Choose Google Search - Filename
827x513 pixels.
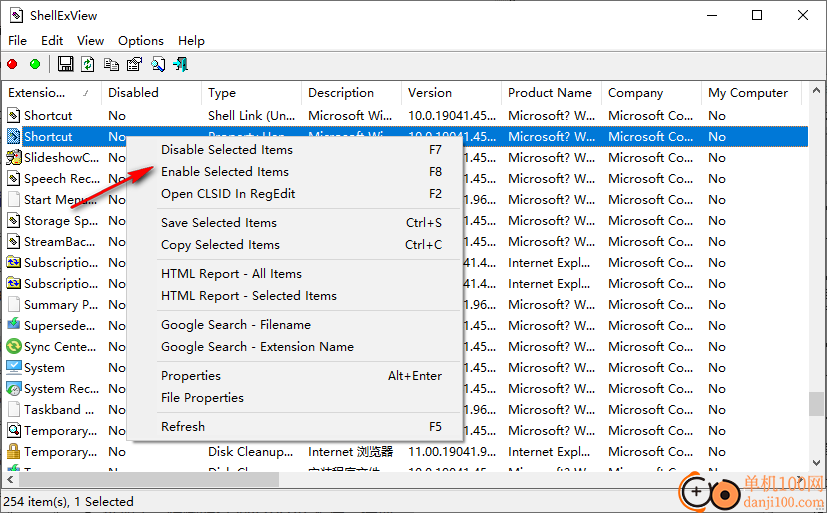click(295, 325)
